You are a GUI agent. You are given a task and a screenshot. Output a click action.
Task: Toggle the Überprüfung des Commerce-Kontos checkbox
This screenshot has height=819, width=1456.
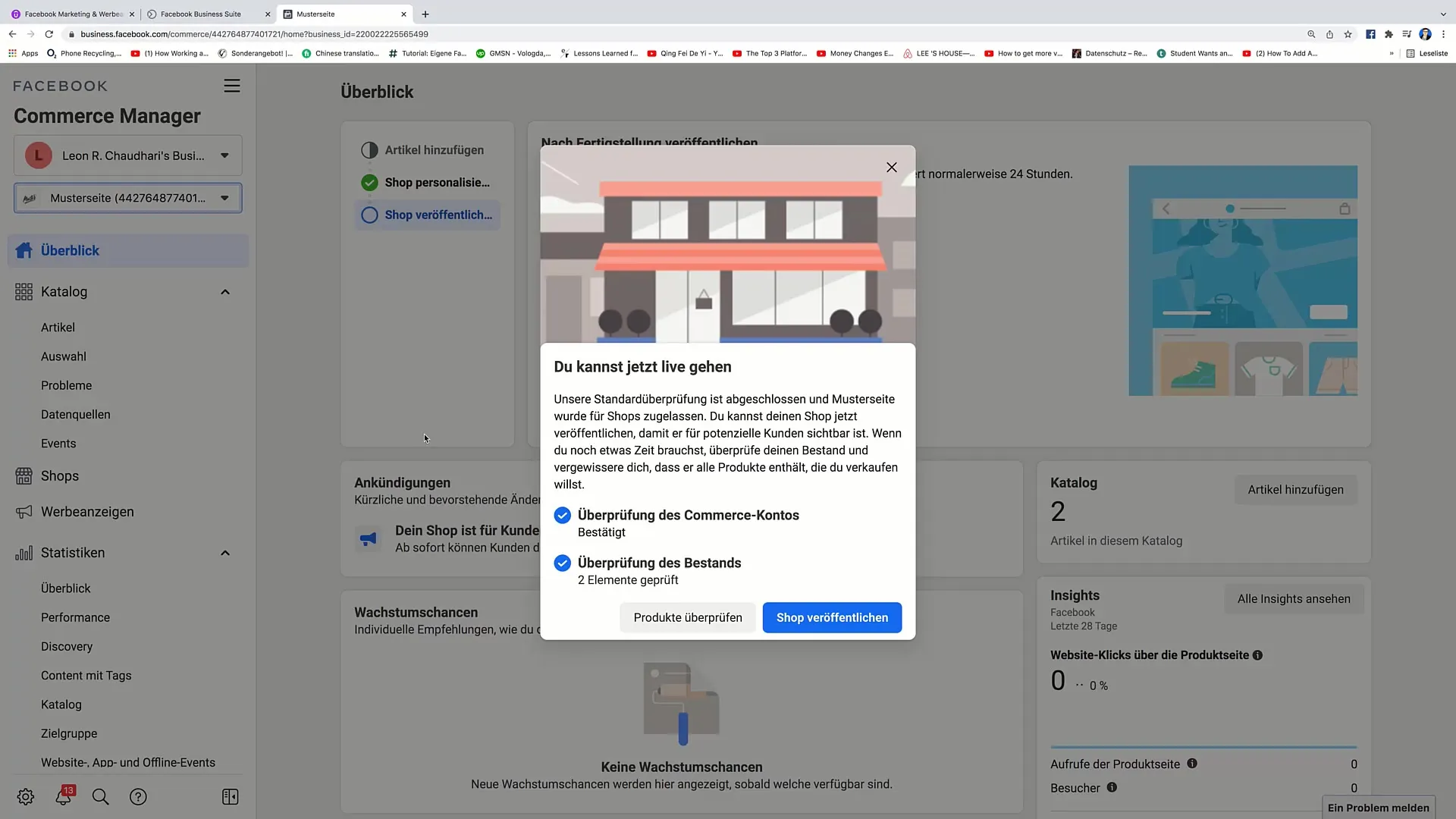[563, 515]
